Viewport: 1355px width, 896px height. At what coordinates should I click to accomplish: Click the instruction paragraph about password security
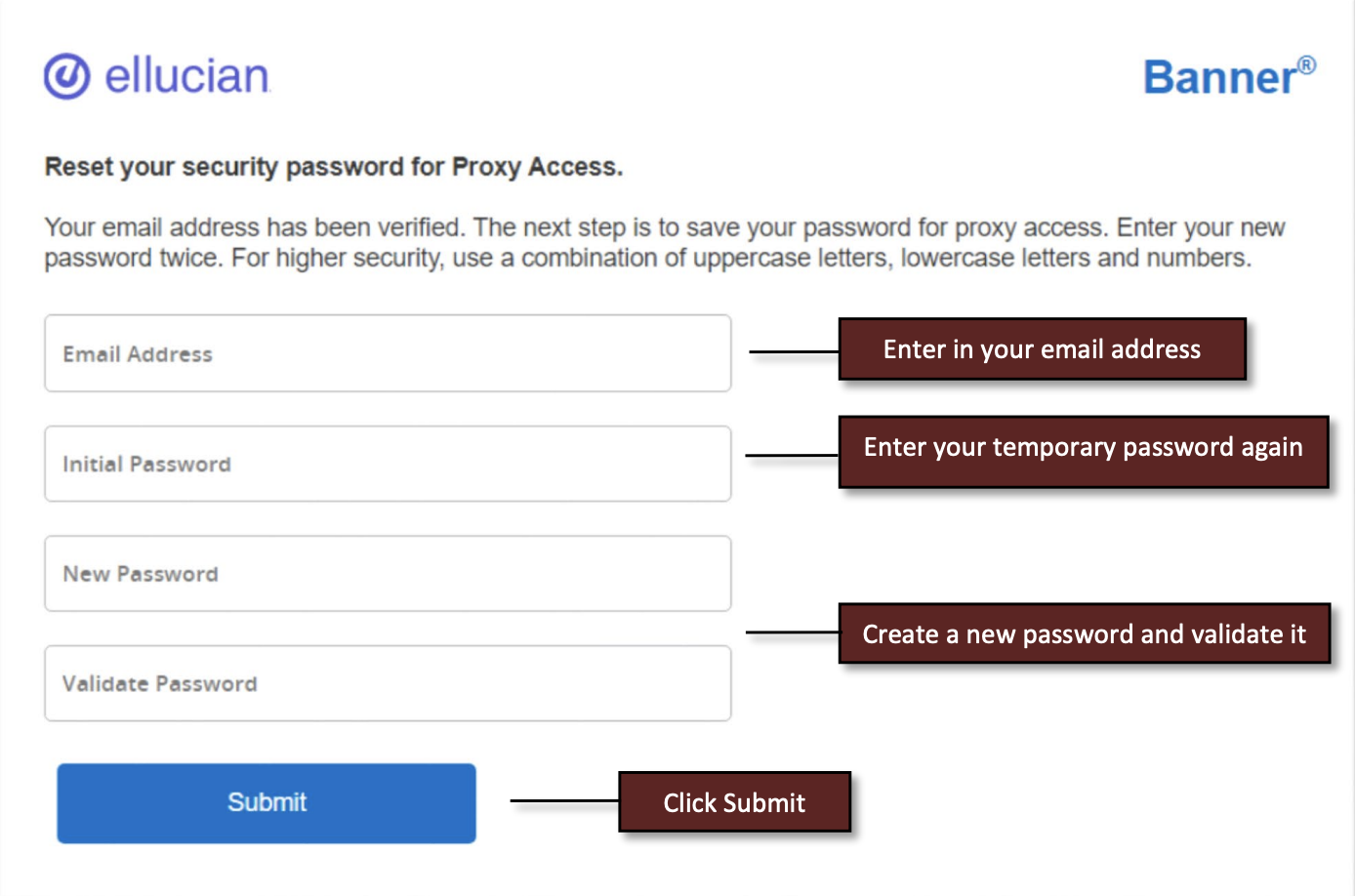[x=664, y=242]
